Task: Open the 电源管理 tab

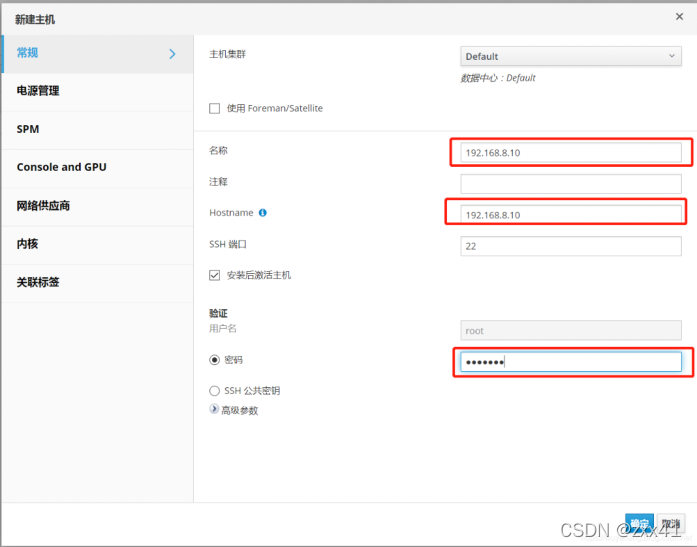Action: pos(98,91)
